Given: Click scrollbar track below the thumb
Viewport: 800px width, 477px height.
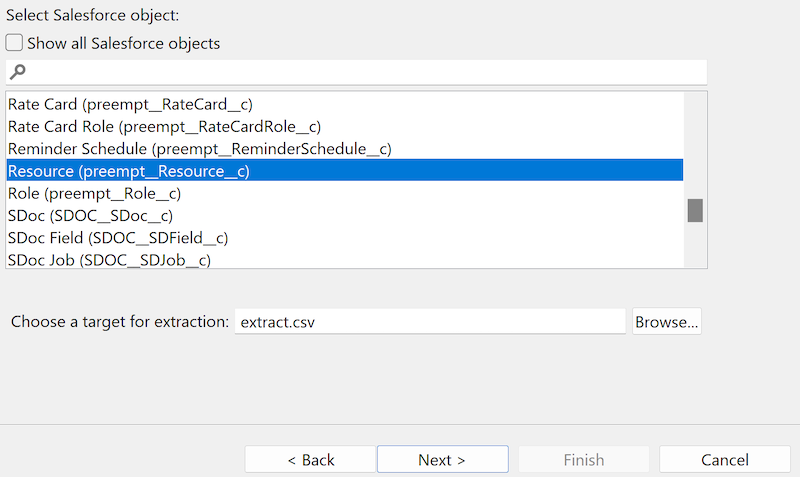Looking at the screenshot, I should coord(695,246).
